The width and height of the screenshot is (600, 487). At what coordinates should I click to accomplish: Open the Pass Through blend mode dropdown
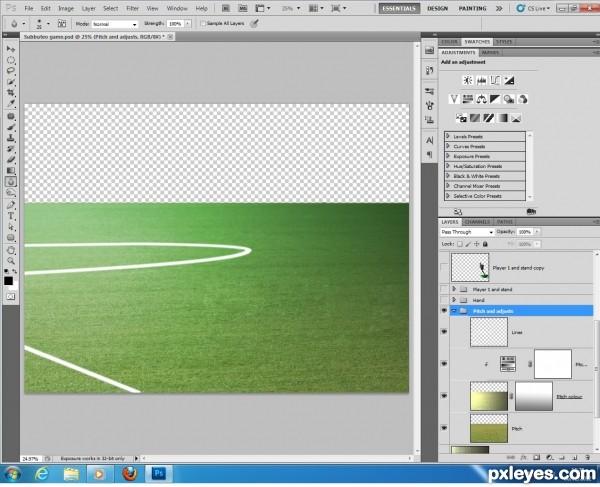[x=467, y=232]
